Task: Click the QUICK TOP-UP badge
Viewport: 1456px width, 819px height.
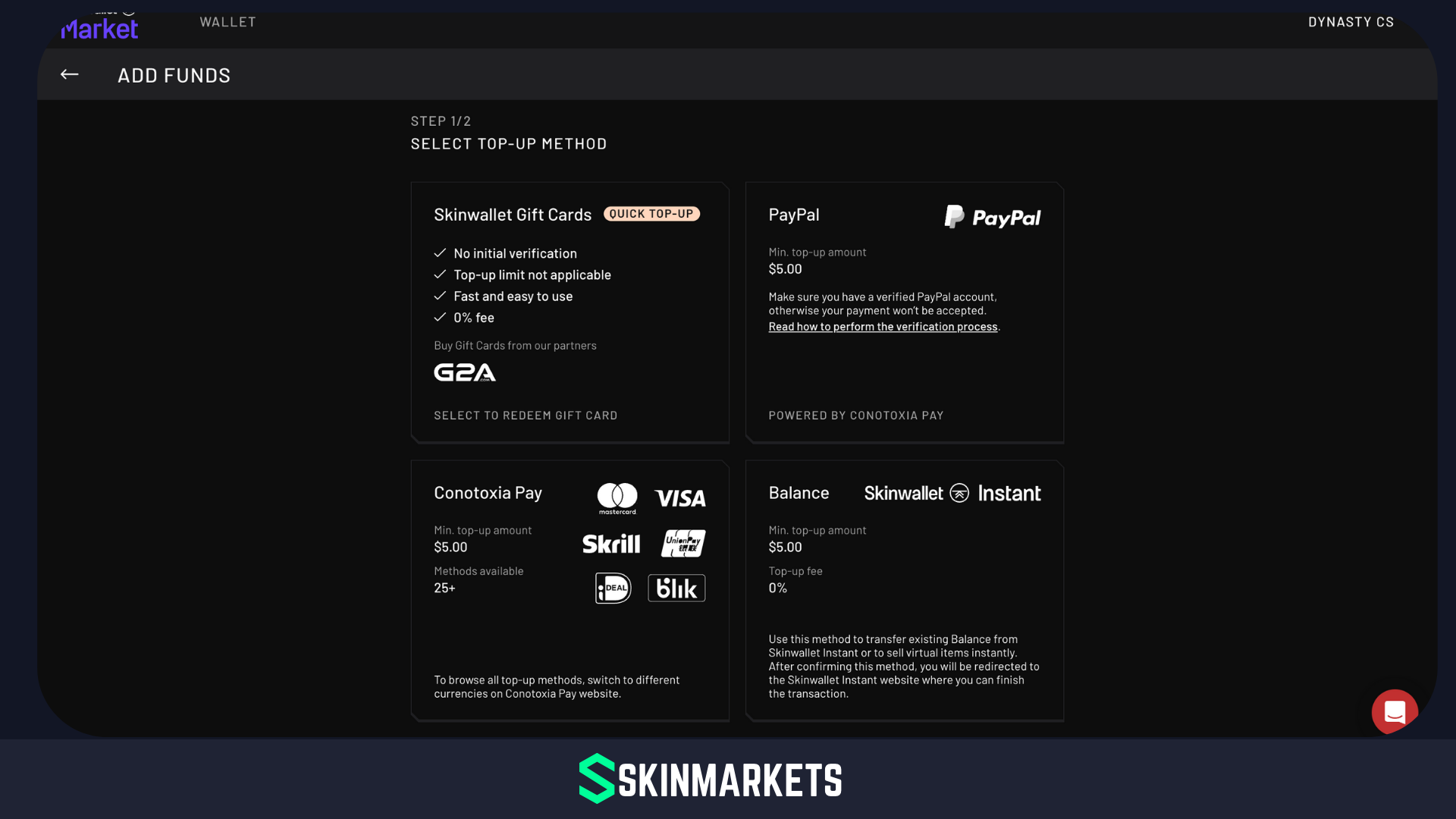Action: pos(651,214)
